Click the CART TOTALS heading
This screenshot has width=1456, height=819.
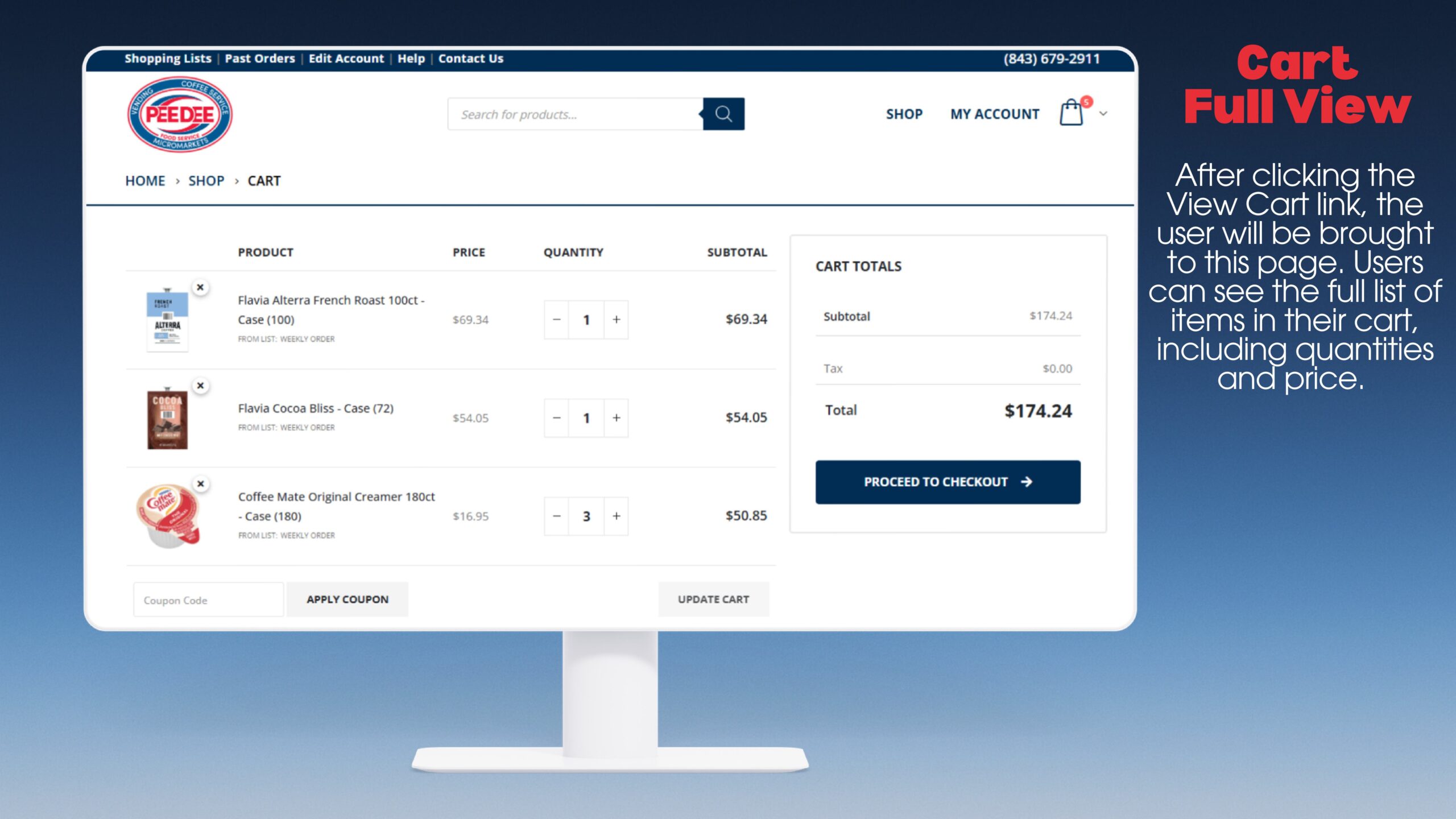point(858,266)
